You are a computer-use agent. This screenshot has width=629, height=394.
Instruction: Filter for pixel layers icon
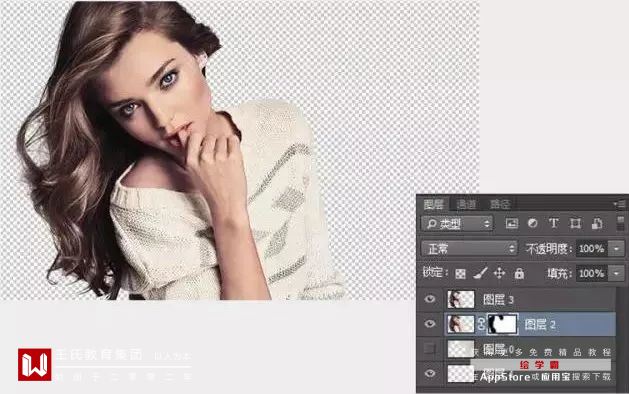(511, 223)
